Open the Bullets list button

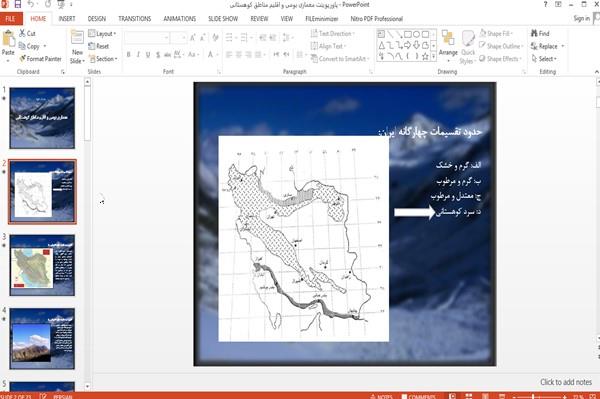(231, 37)
